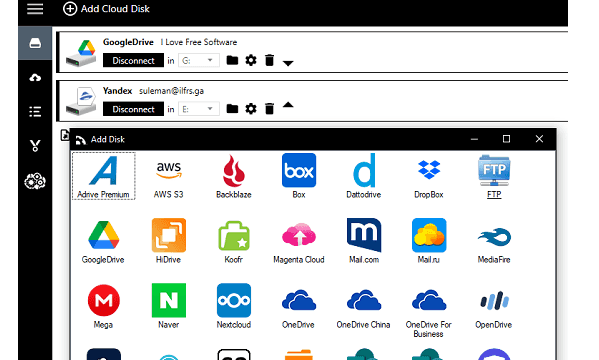Viewport: 599px width, 360px height.
Task: Click the GoogleDrive disk drive image
Action: coord(81,53)
